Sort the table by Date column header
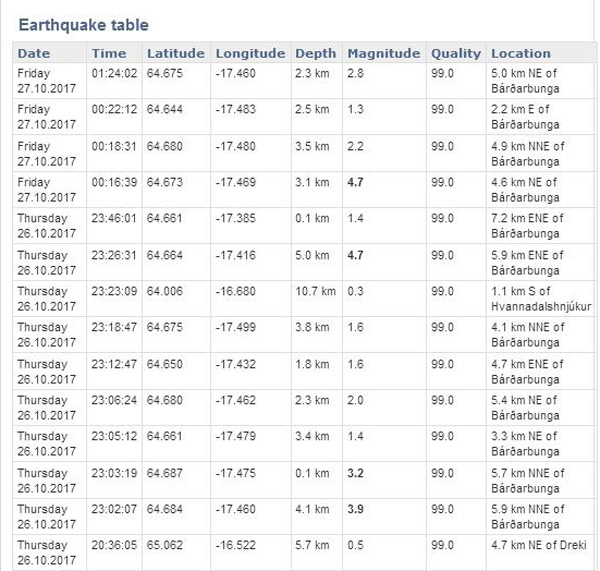The width and height of the screenshot is (600, 571). [x=34, y=53]
